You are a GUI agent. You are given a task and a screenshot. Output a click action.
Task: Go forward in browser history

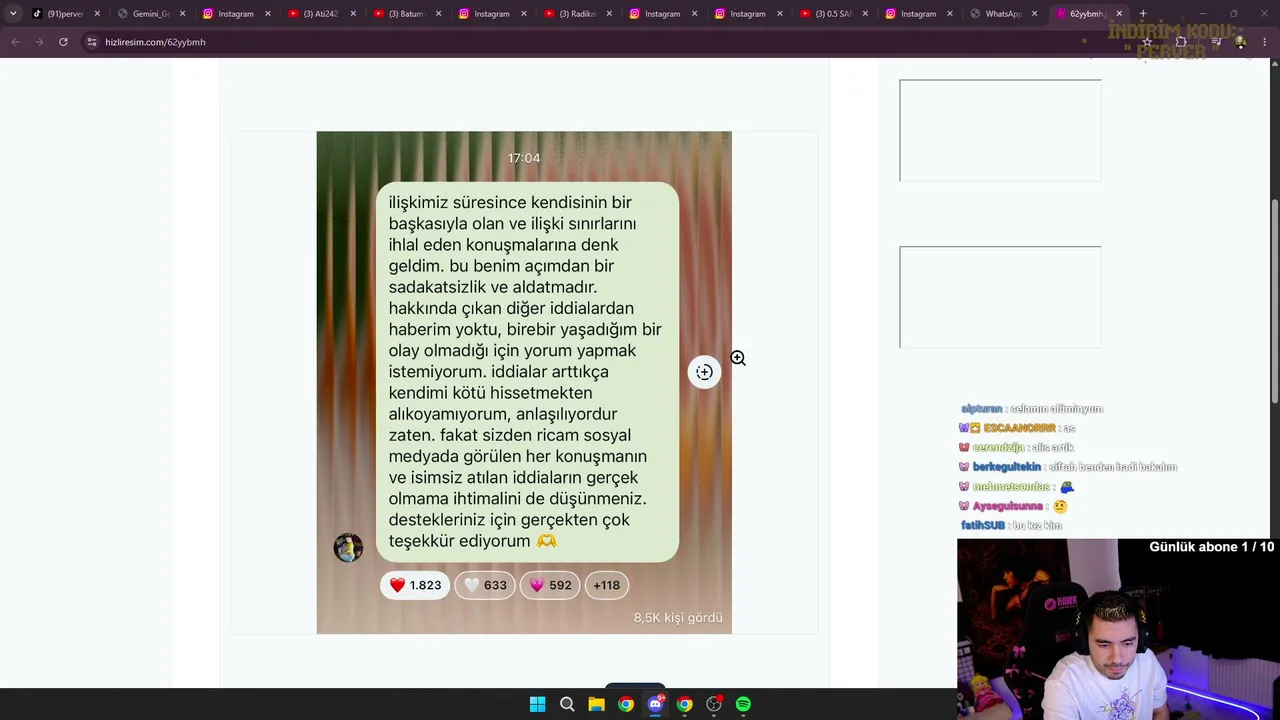(x=39, y=42)
